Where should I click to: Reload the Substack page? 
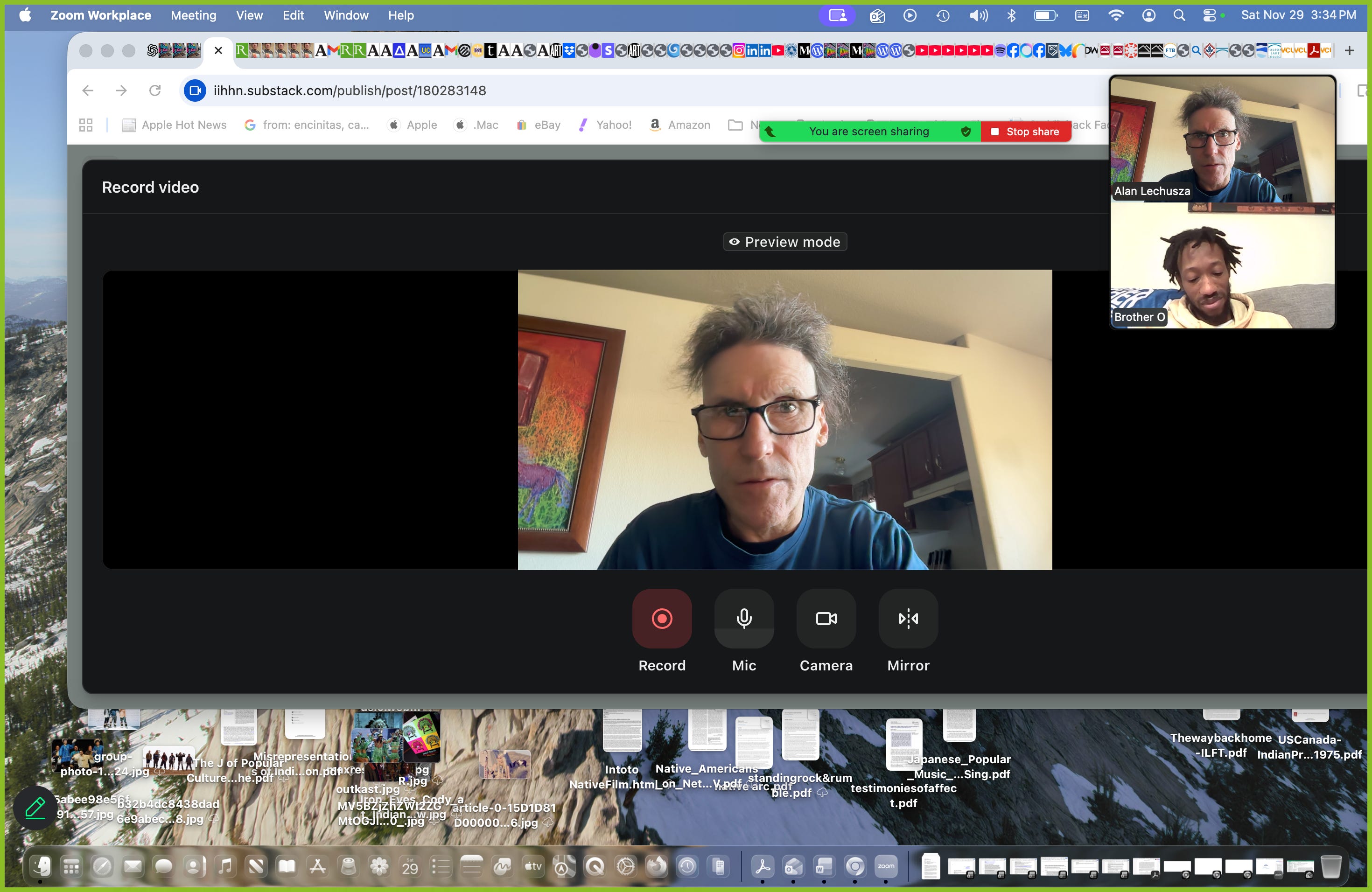coord(154,91)
